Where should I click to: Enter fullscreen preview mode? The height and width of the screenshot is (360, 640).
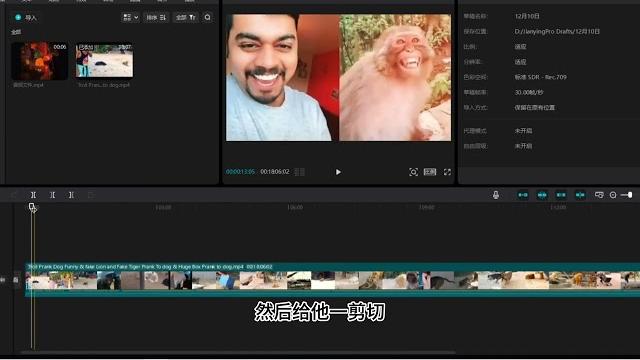click(447, 172)
